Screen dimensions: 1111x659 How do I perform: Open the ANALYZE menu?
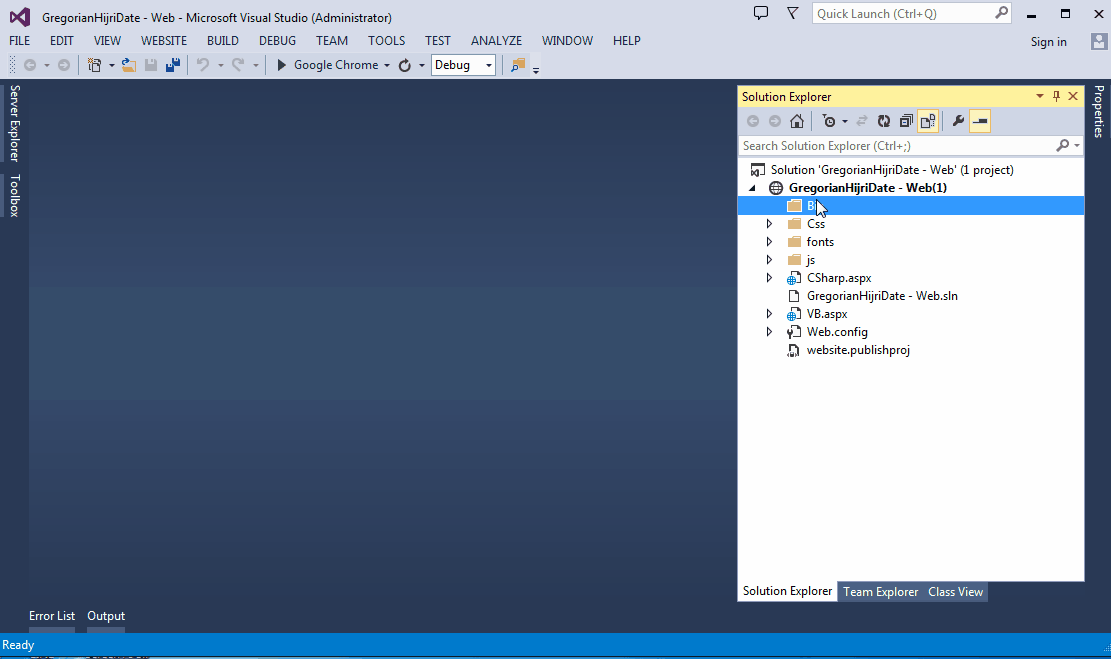pos(496,41)
